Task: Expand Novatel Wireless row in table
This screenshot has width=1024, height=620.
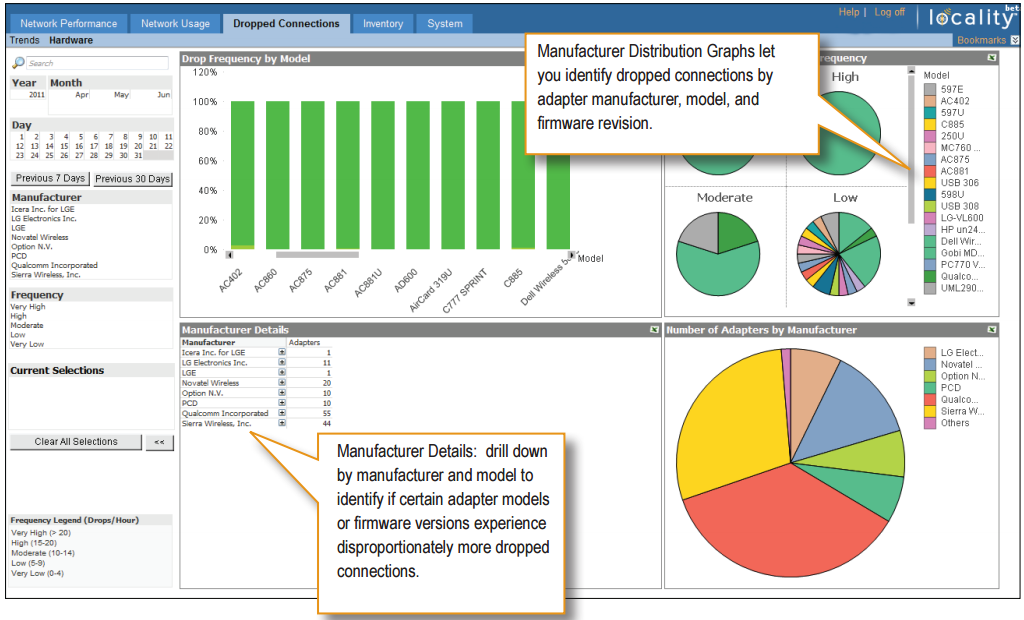Action: 282,383
